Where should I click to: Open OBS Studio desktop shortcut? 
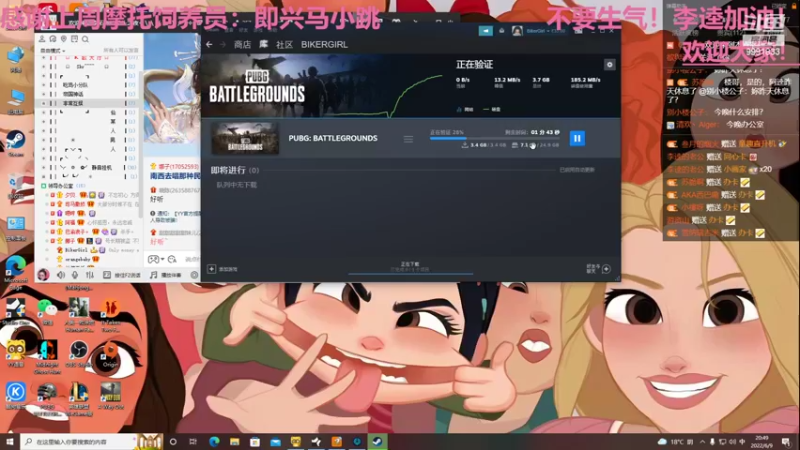(78, 355)
